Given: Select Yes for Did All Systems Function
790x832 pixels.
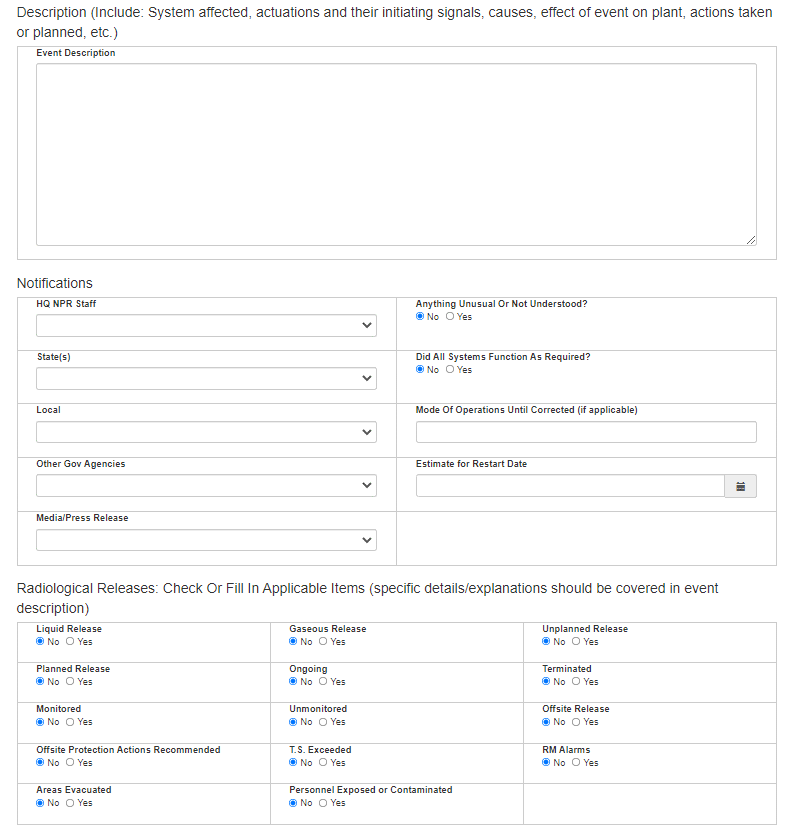Looking at the screenshot, I should 450,370.
